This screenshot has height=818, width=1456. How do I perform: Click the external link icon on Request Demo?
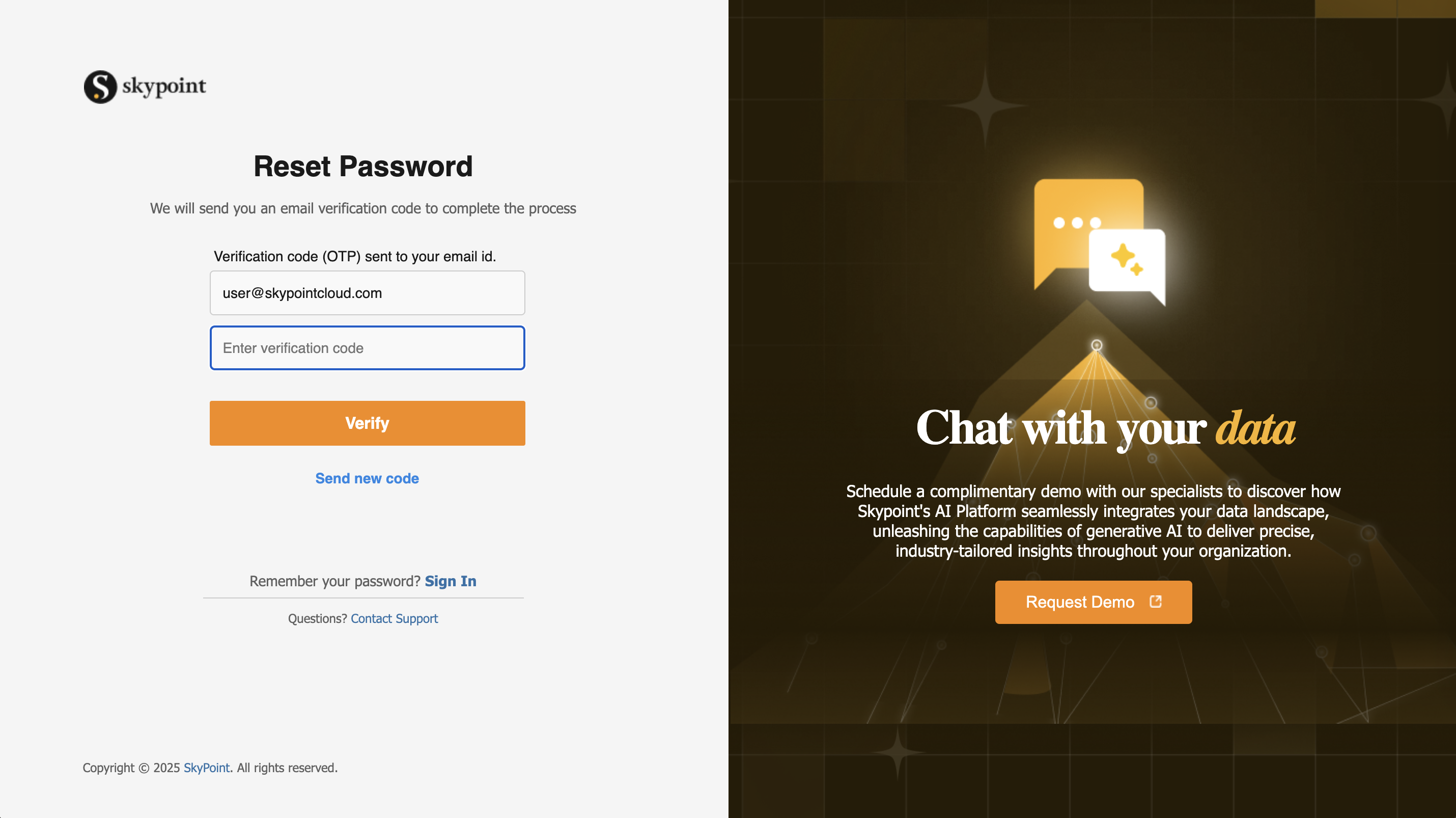[1156, 602]
